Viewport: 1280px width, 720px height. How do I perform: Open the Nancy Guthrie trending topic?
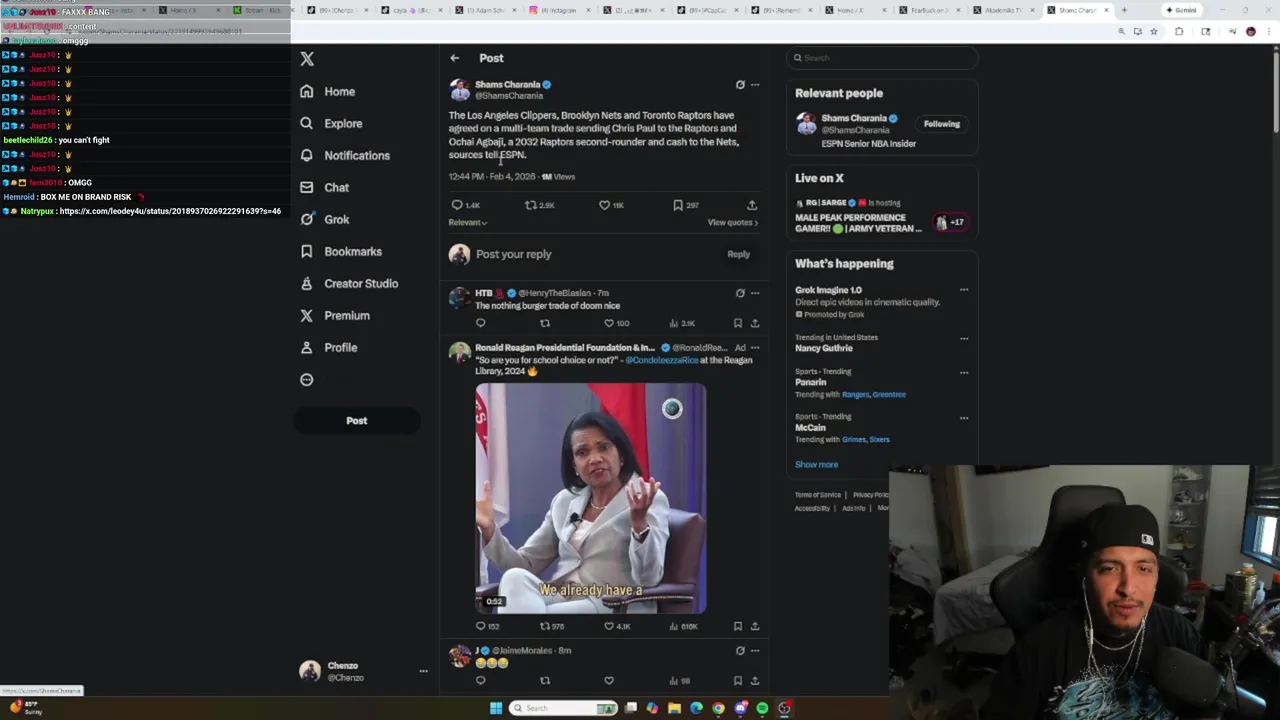[824, 348]
